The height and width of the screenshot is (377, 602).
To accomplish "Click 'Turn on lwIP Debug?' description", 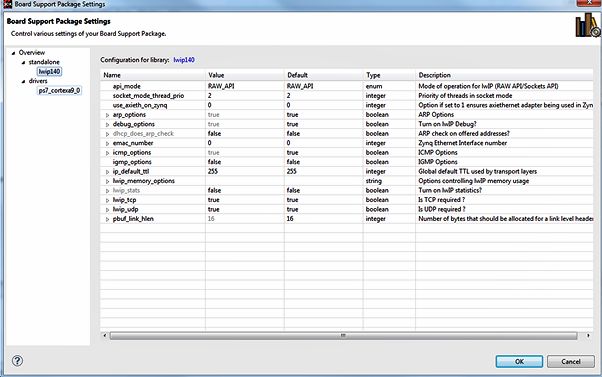I will click(x=447, y=124).
